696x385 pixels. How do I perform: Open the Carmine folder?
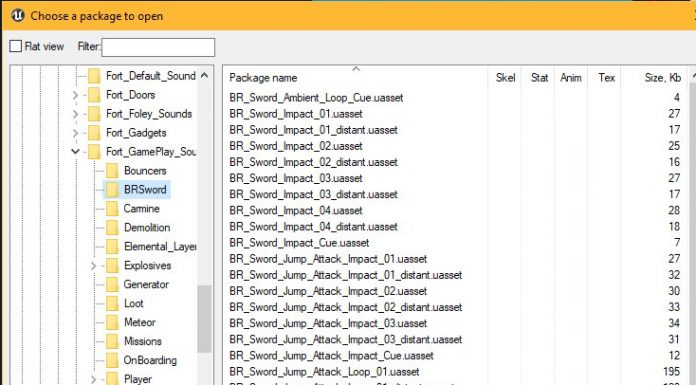(142, 209)
